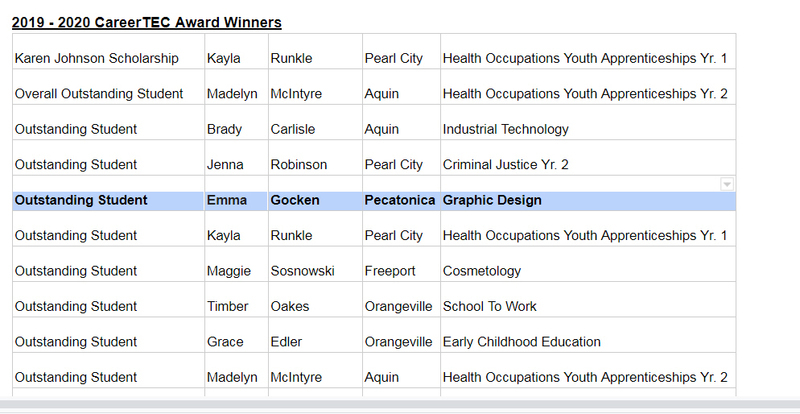Select the Cosmetology program cell
800x414 pixels.
[482, 271]
